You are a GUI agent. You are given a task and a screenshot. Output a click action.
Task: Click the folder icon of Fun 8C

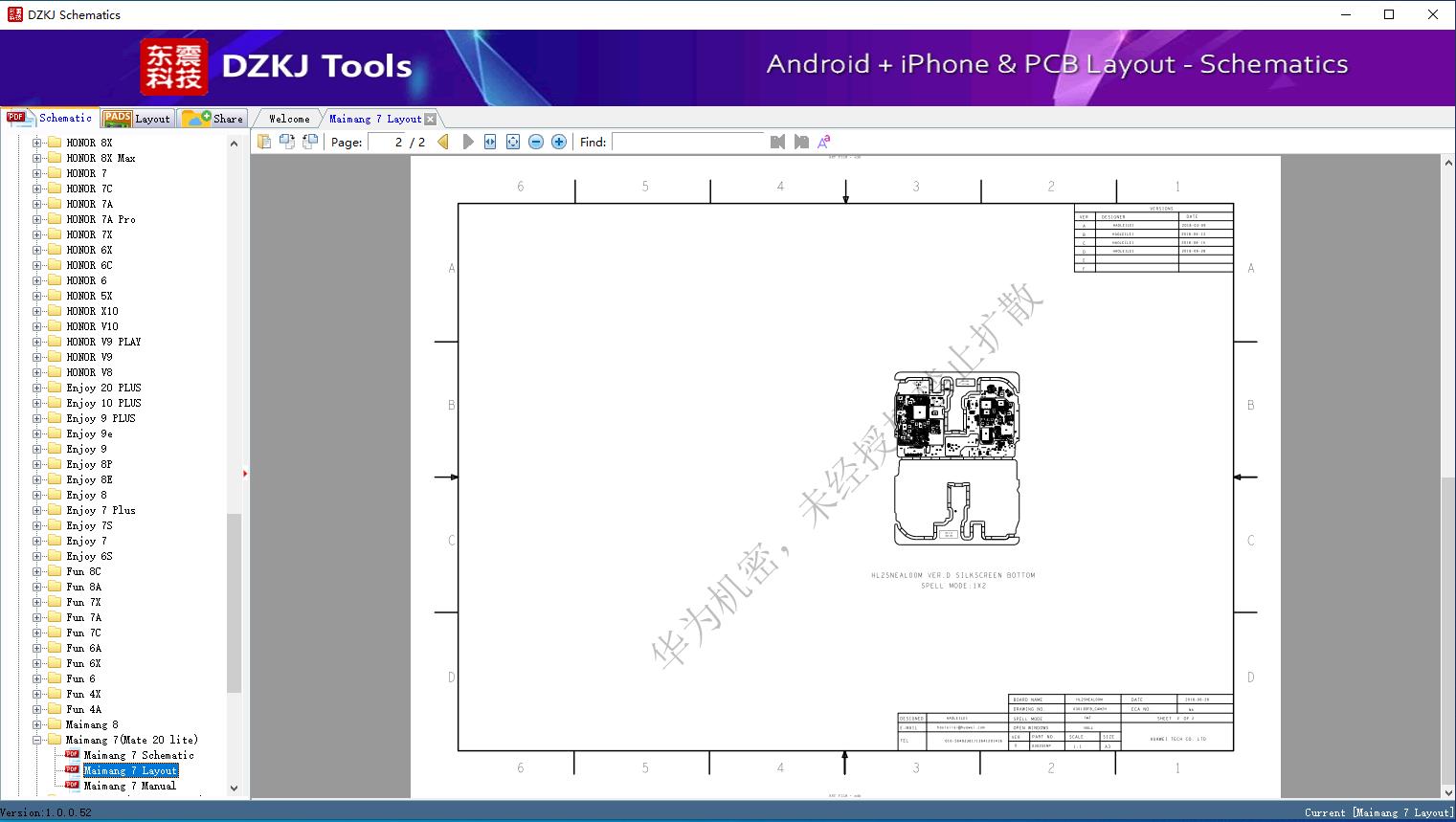[55, 571]
